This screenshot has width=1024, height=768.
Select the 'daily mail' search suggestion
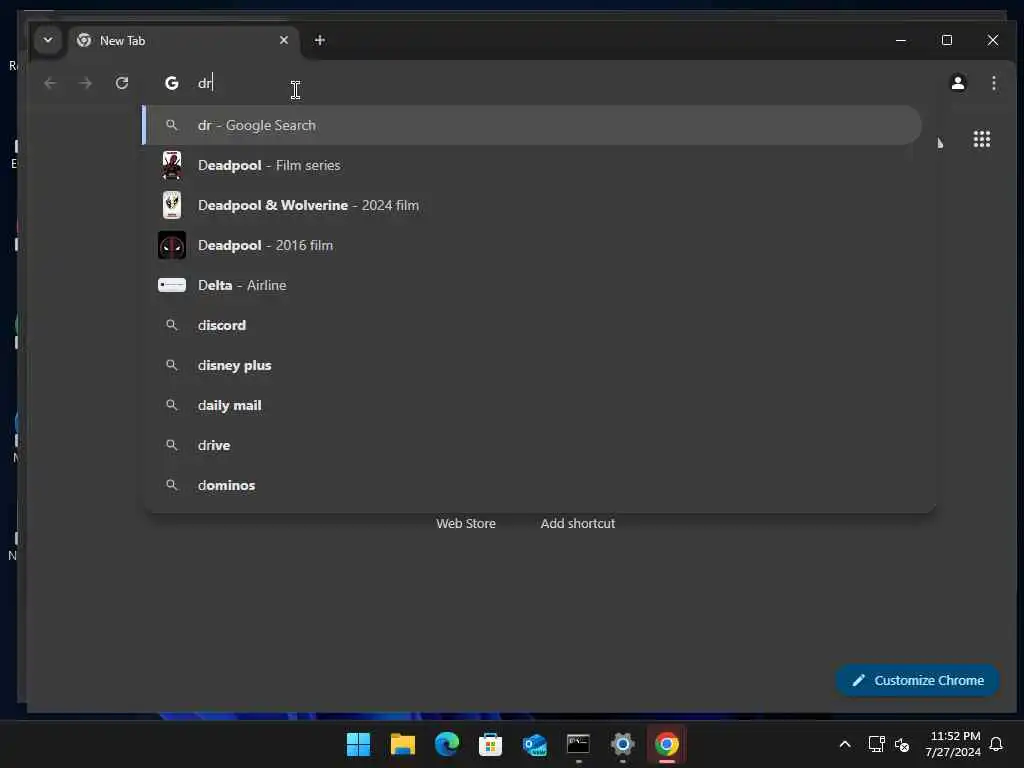[x=532, y=405]
